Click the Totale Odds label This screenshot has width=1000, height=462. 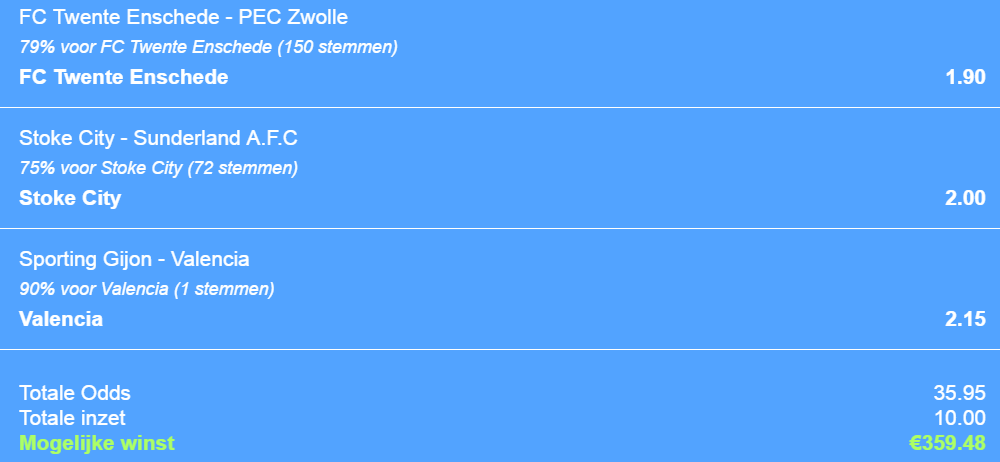coord(75,393)
